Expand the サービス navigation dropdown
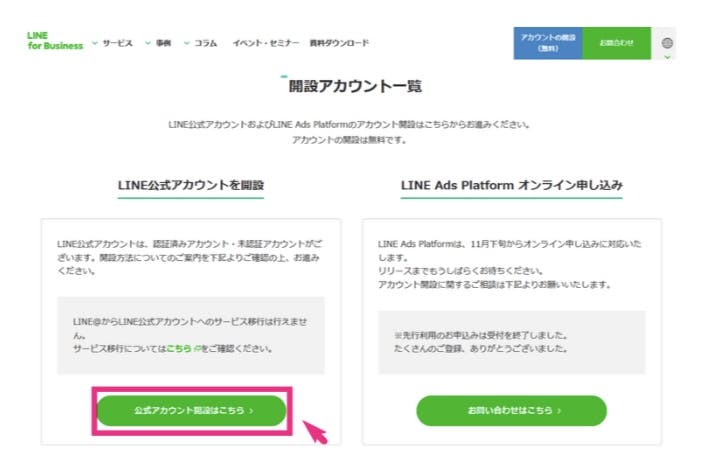706x473 pixels. click(112, 43)
